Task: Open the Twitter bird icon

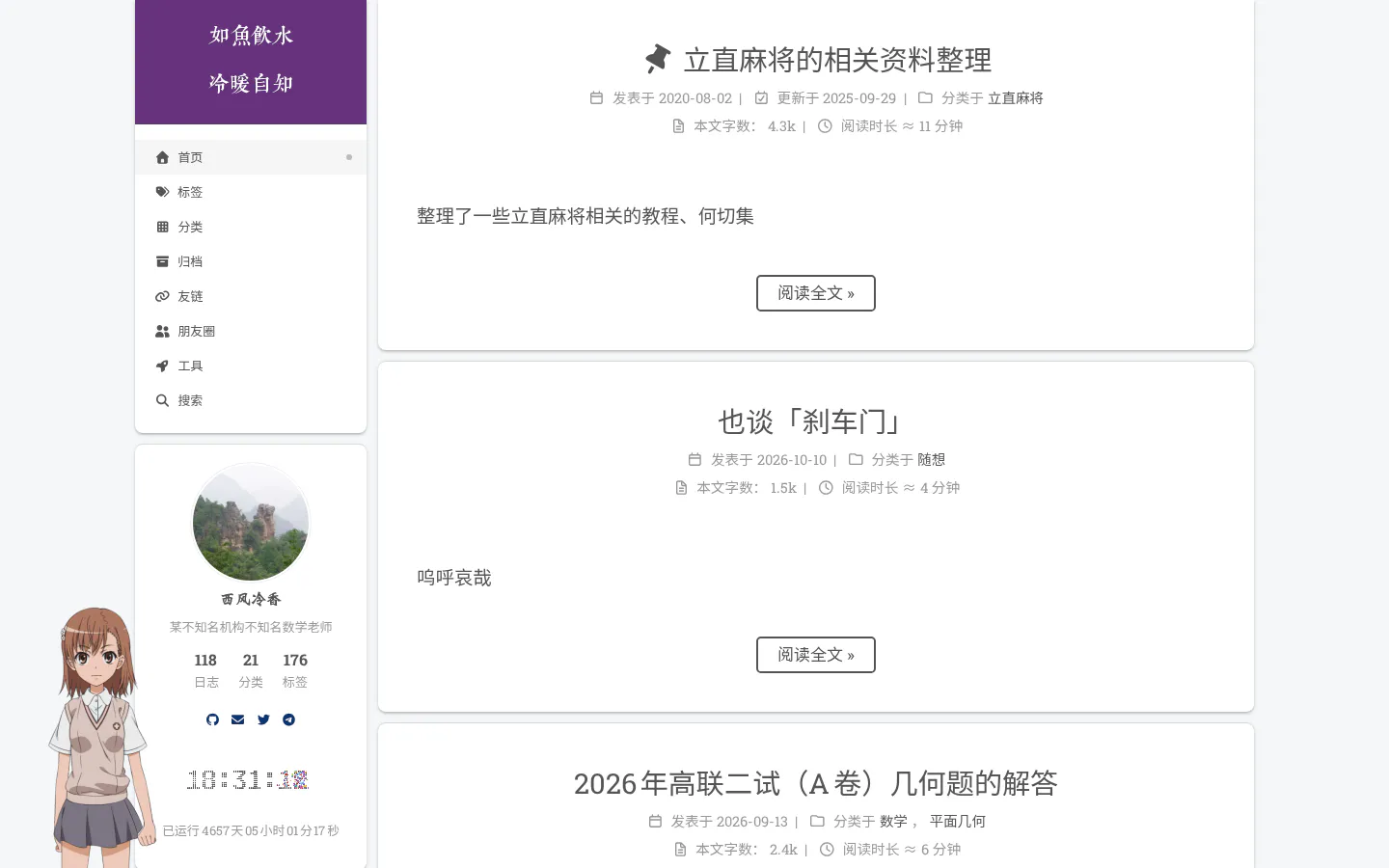Action: pos(263,719)
